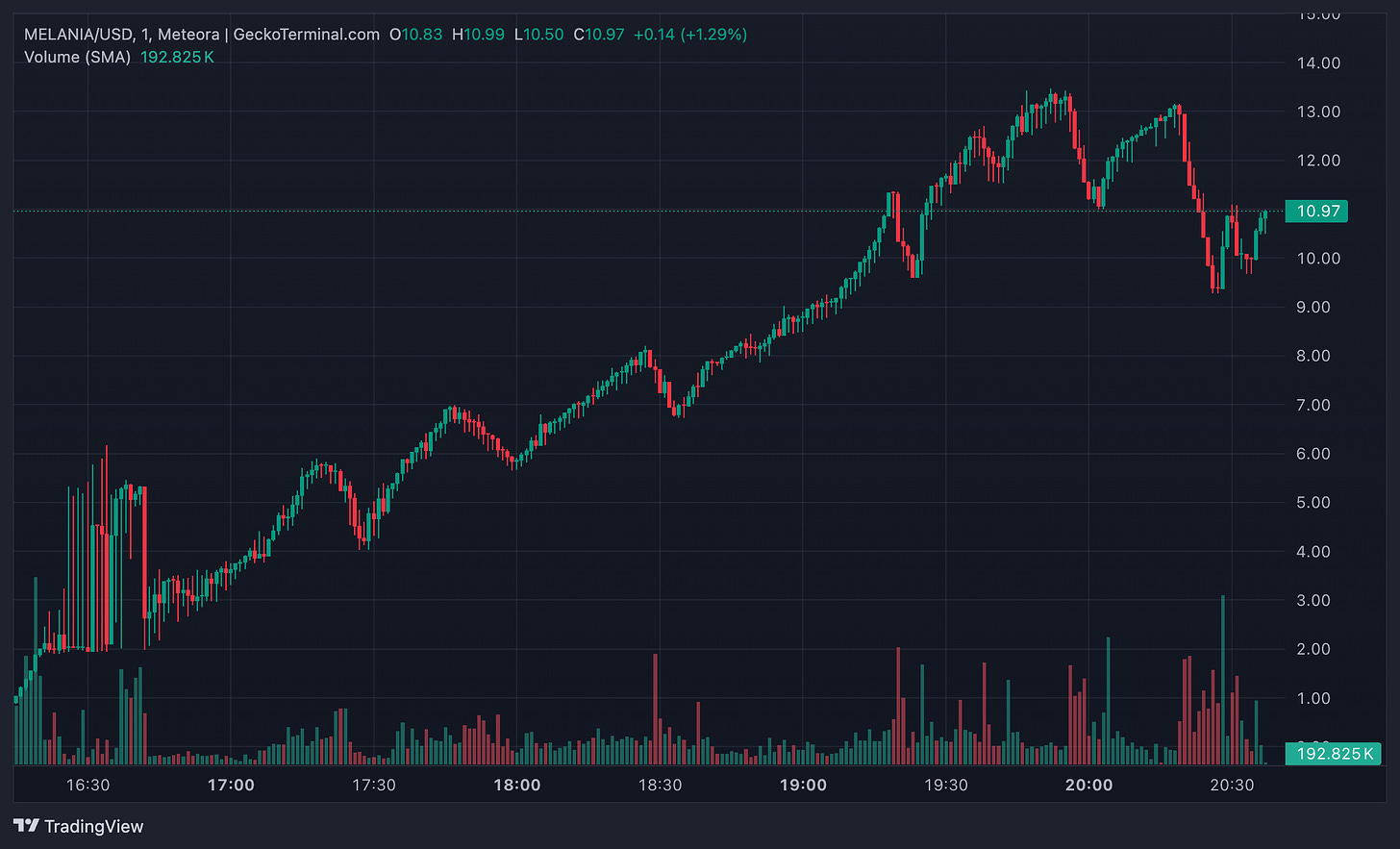This screenshot has height=849, width=1400.
Task: Click the 10.00 price axis label
Action: point(1318,259)
